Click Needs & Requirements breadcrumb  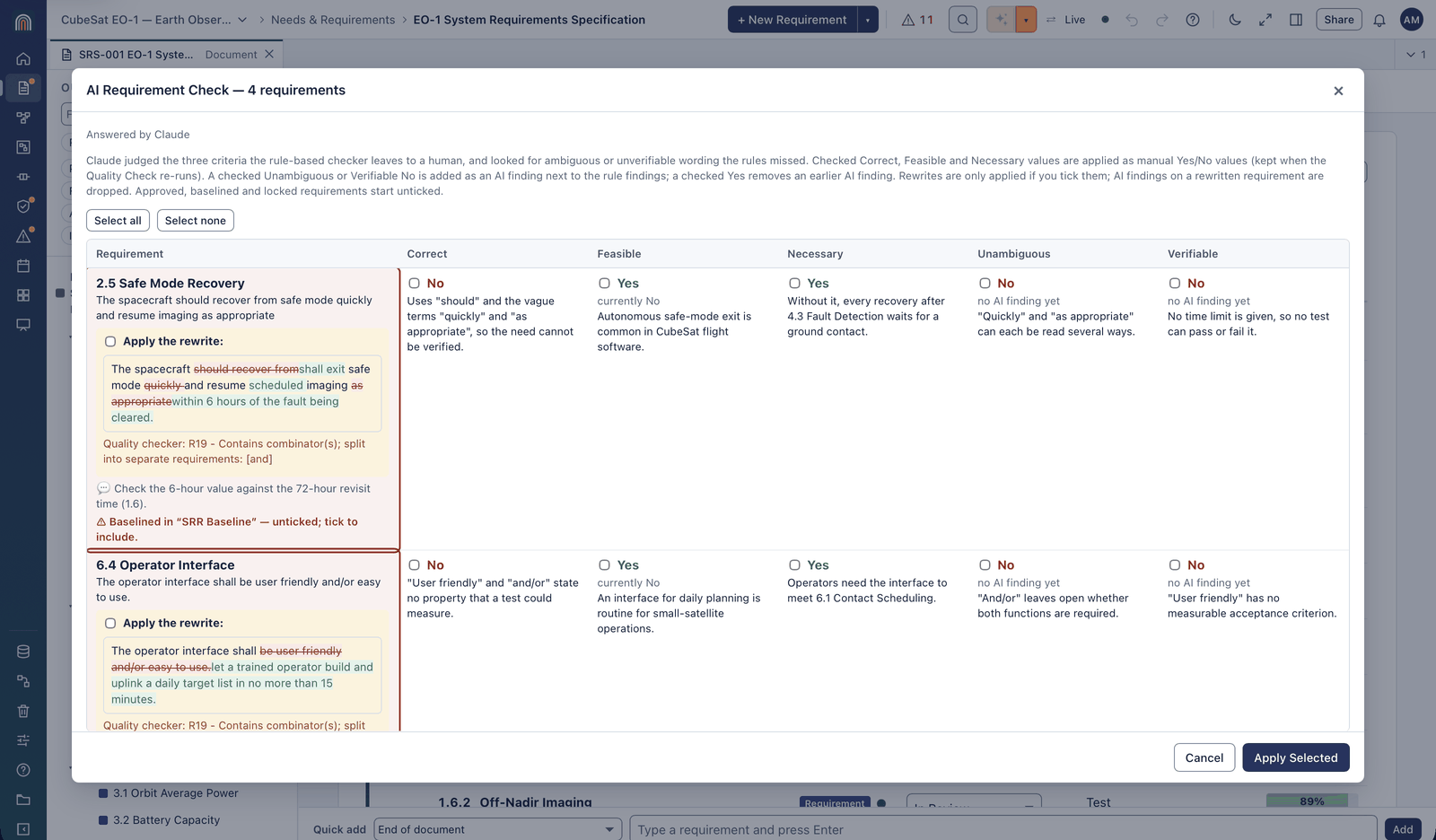click(x=333, y=20)
